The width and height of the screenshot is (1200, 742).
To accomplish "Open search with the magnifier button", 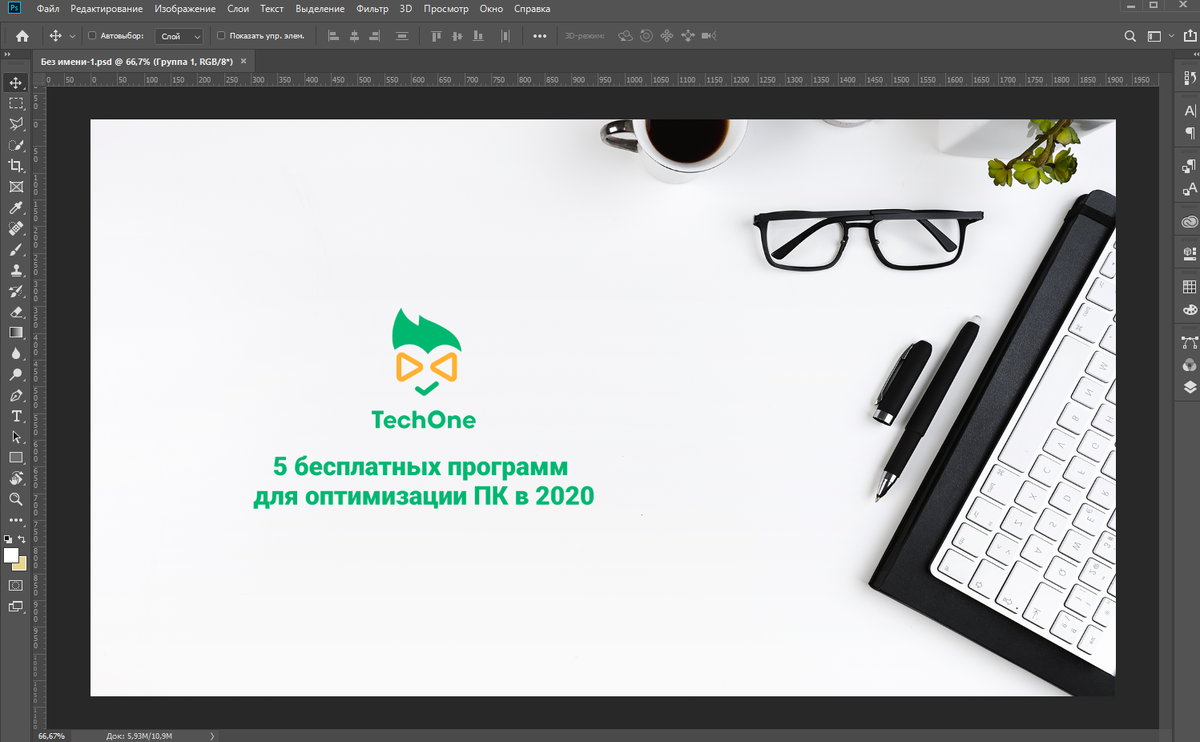I will [x=1130, y=35].
